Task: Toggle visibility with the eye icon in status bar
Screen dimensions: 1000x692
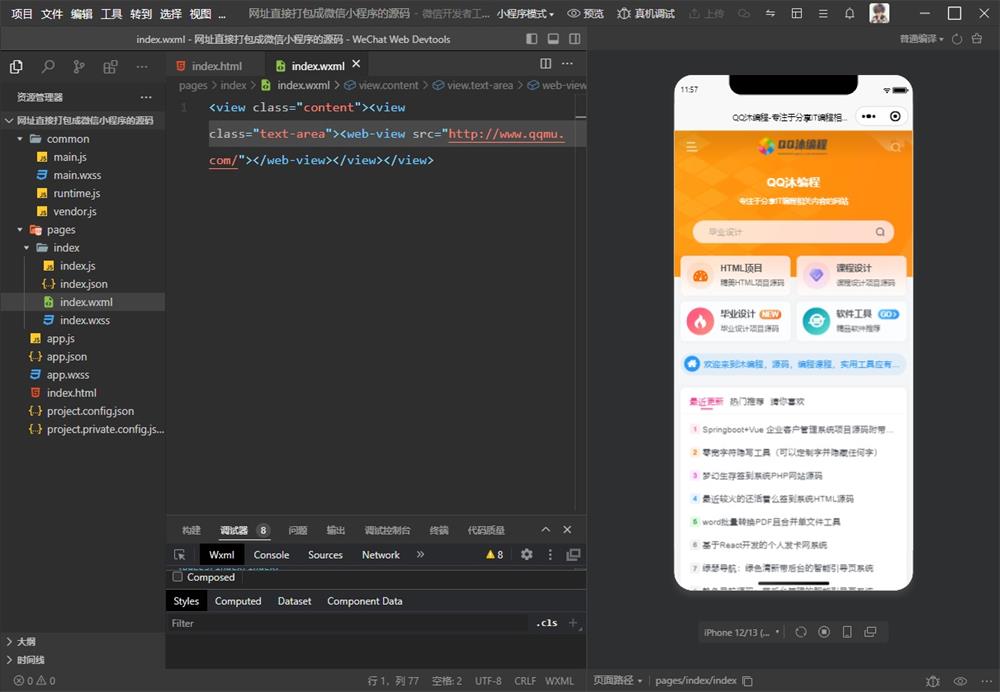Action: (960, 681)
